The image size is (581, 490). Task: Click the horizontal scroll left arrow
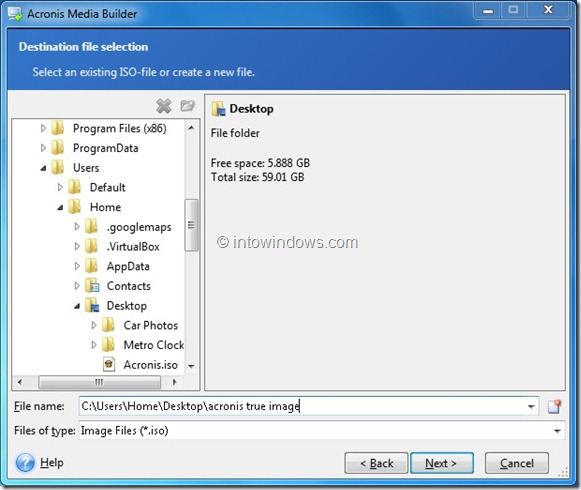[20, 382]
